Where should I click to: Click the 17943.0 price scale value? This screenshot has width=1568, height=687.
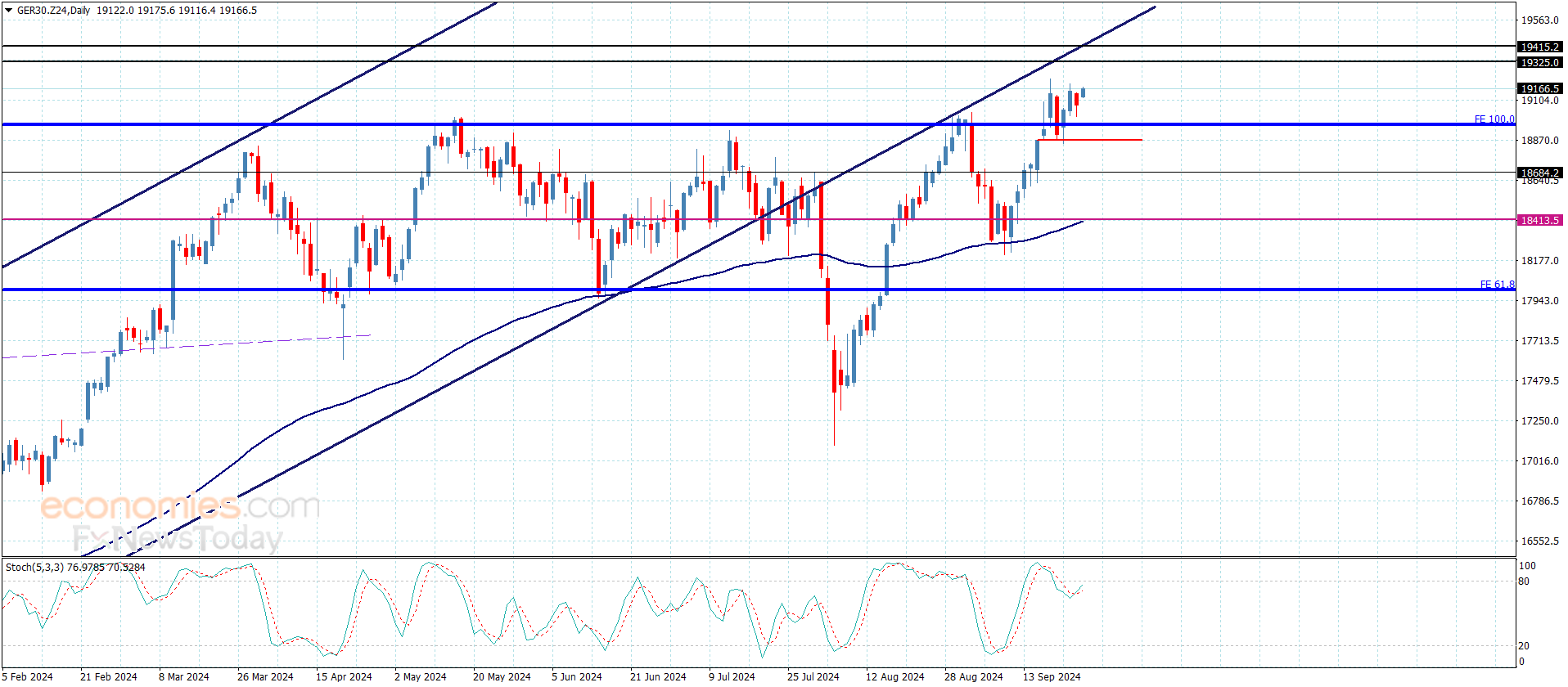(1540, 301)
